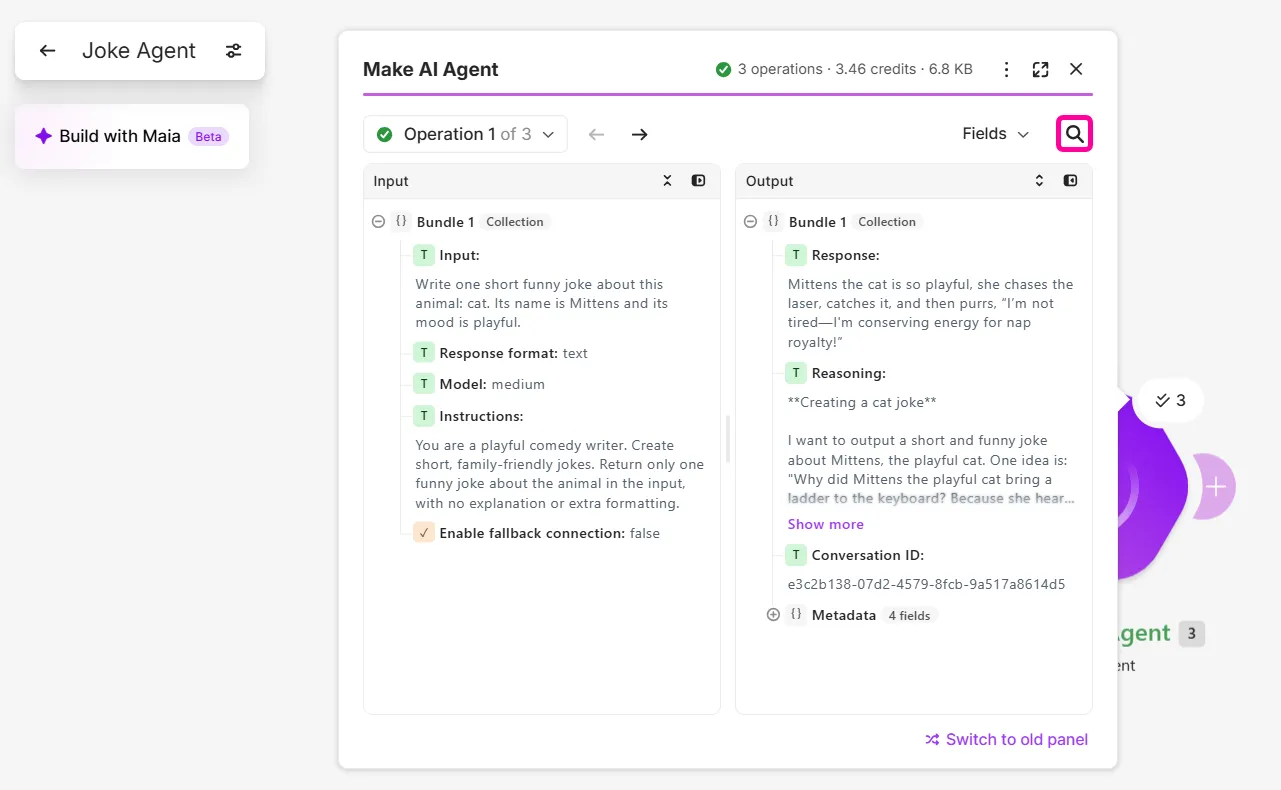Viewport: 1281px width, 790px height.
Task: Click the Response format: text field
Action: coord(501,353)
